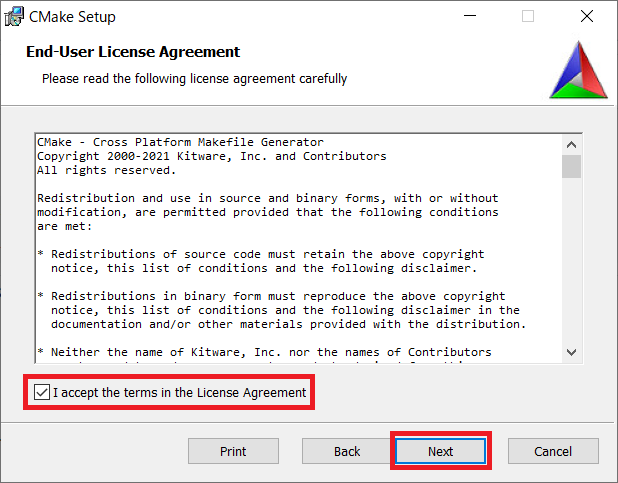Screen dimensions: 618x483
Task: Go Back to the previous setup step
Action: tap(347, 451)
